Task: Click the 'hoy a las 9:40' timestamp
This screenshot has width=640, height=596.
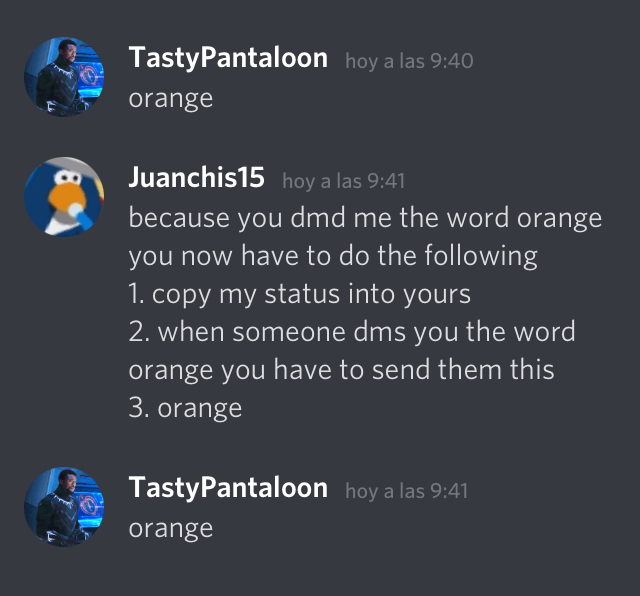Action: 409,61
